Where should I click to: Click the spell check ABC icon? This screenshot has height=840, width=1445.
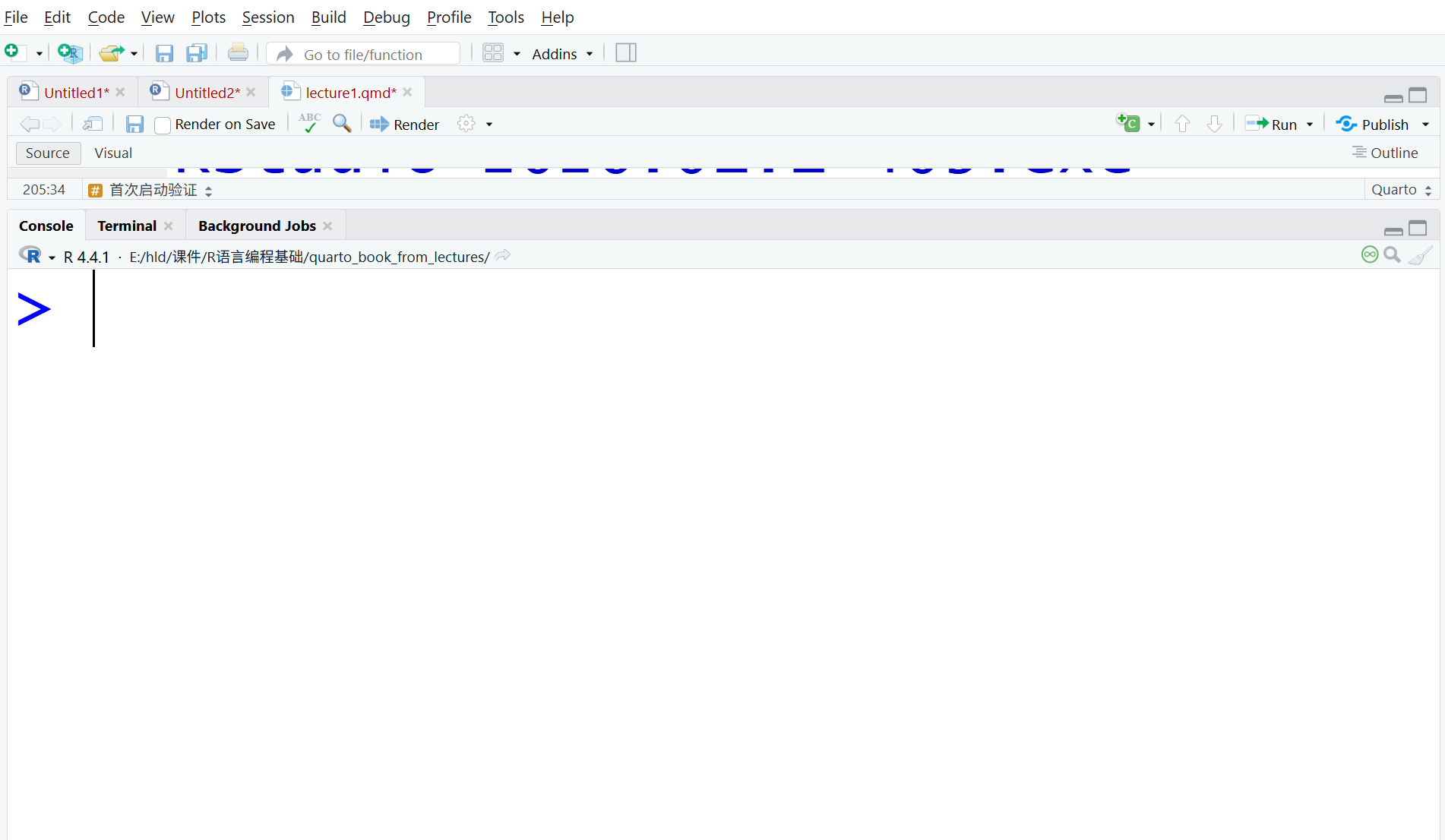[309, 123]
